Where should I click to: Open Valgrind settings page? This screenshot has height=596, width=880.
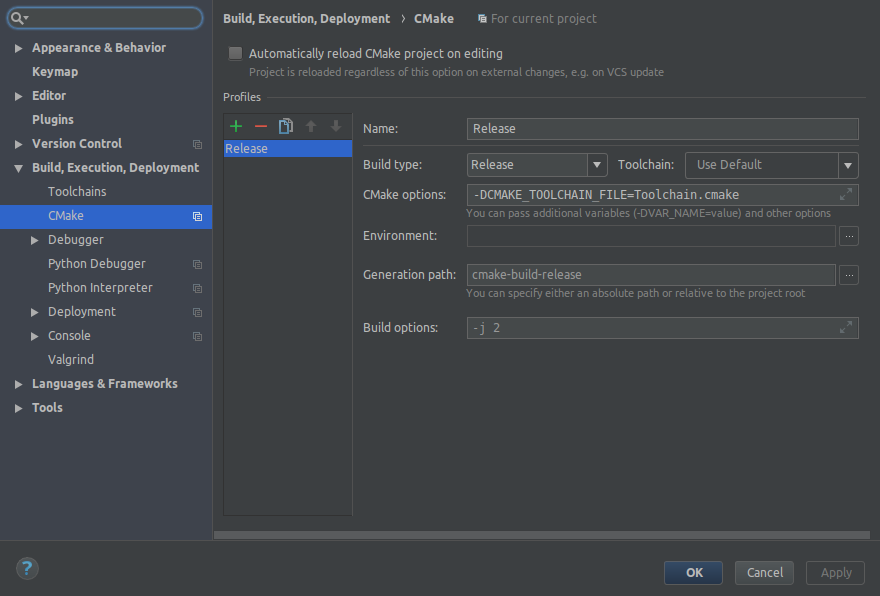coord(71,359)
